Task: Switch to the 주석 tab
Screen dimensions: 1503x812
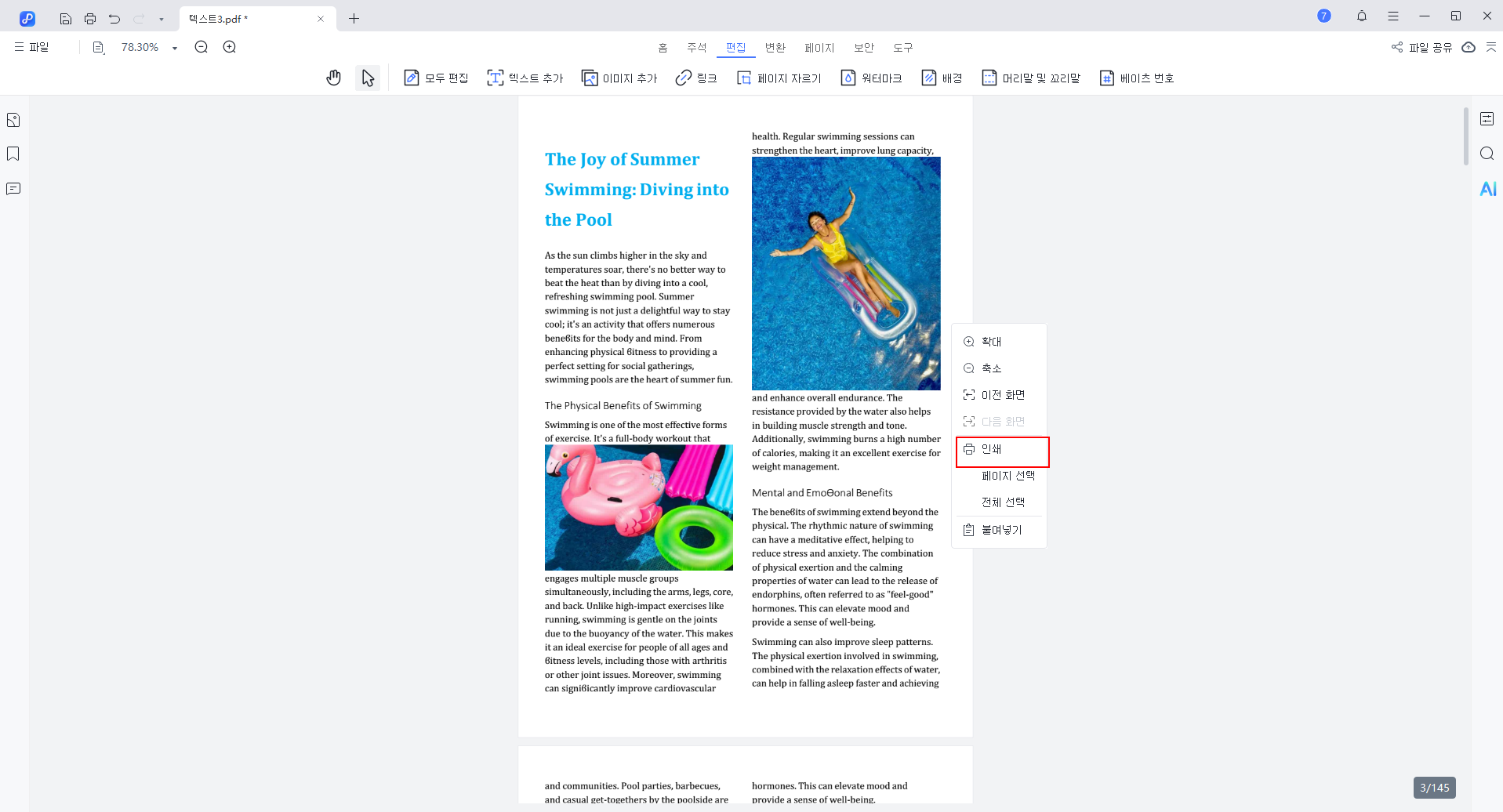Action: tap(697, 48)
